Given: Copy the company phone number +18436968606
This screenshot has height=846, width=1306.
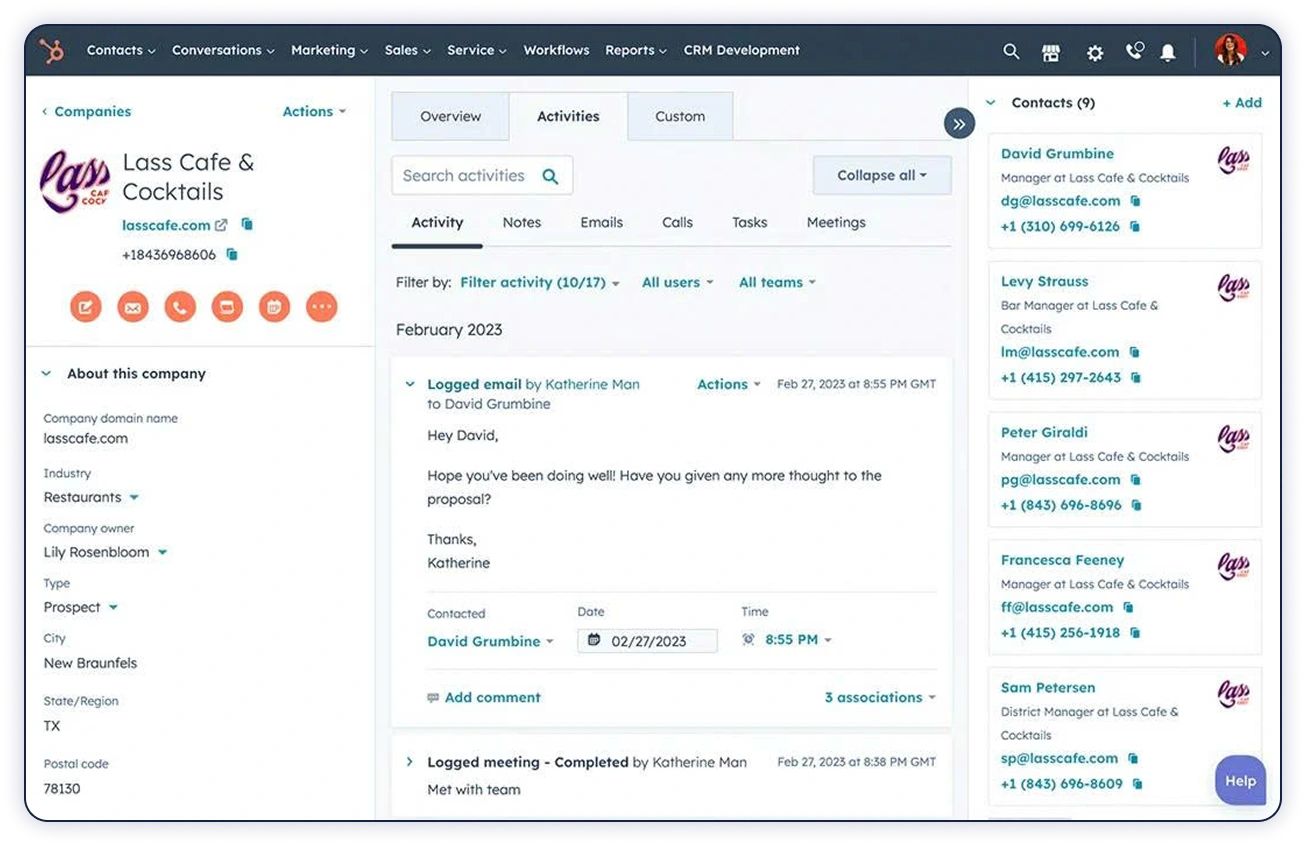Looking at the screenshot, I should click(x=232, y=255).
